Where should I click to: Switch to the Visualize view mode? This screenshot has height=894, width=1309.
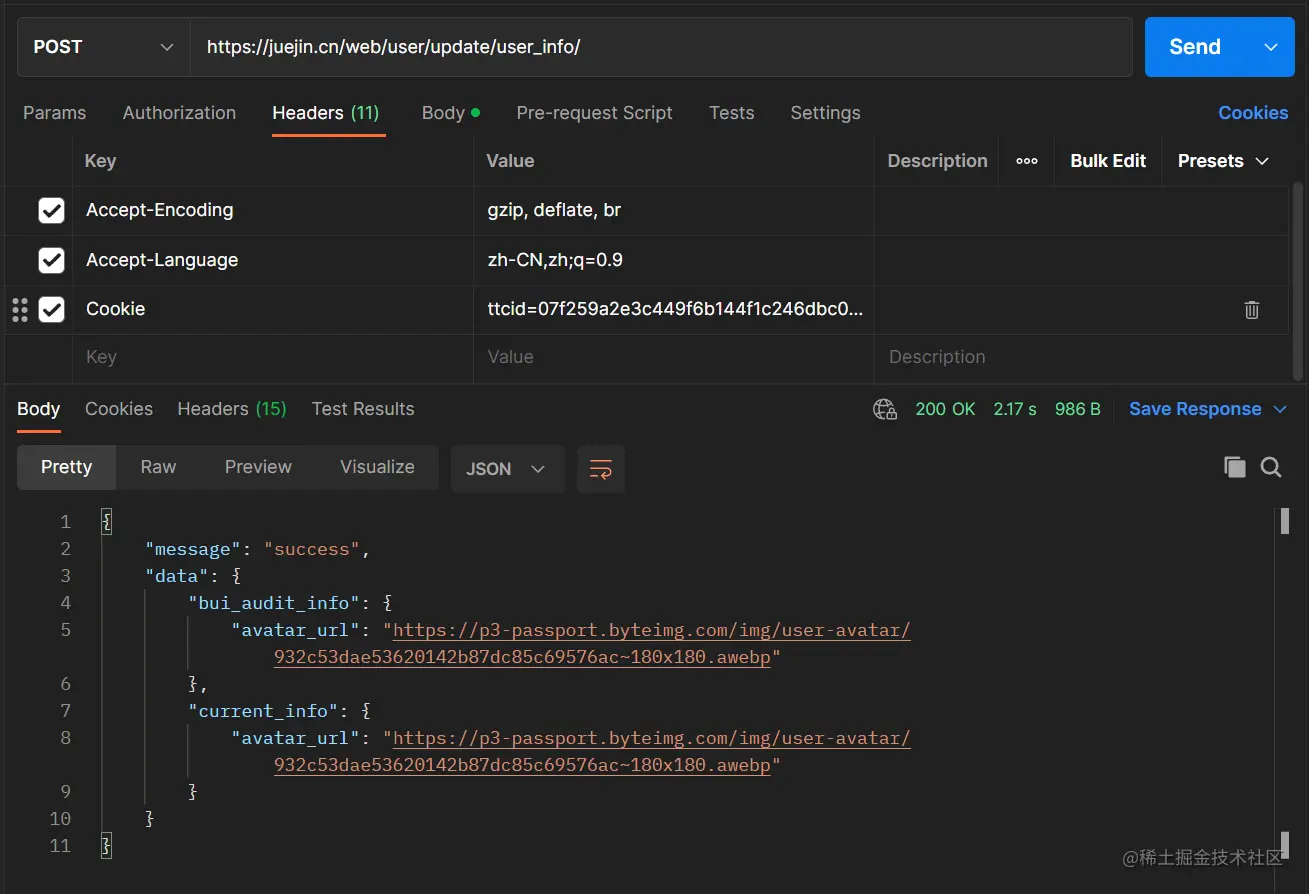[x=377, y=467]
